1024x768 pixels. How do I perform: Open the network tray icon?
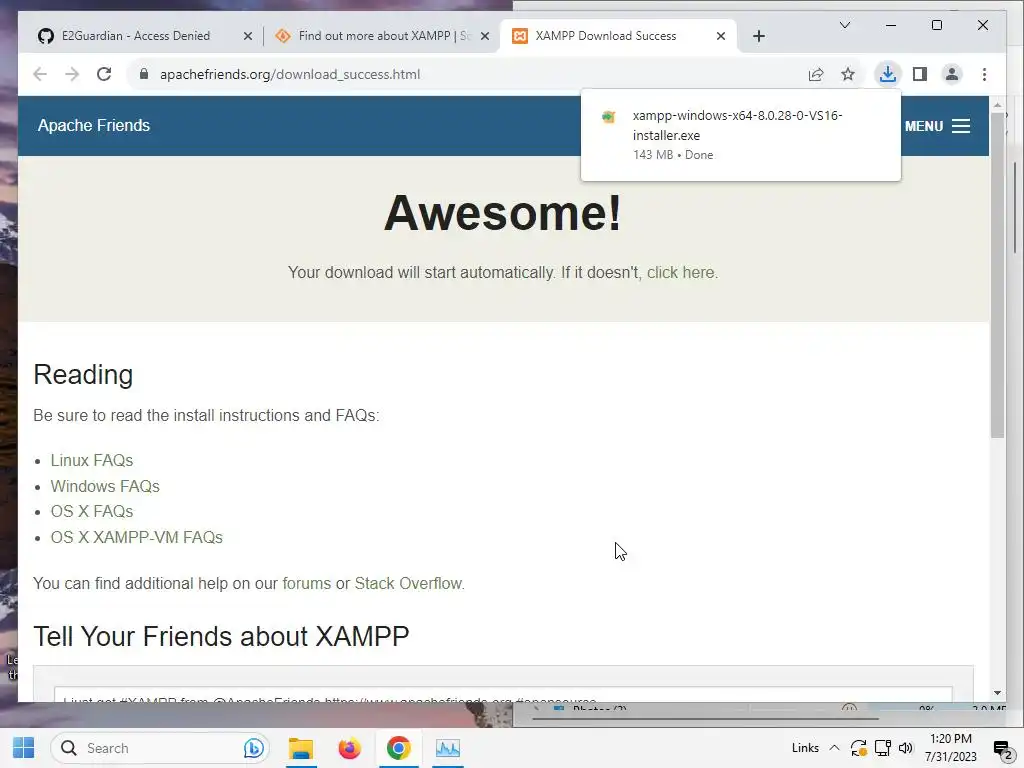click(x=883, y=748)
